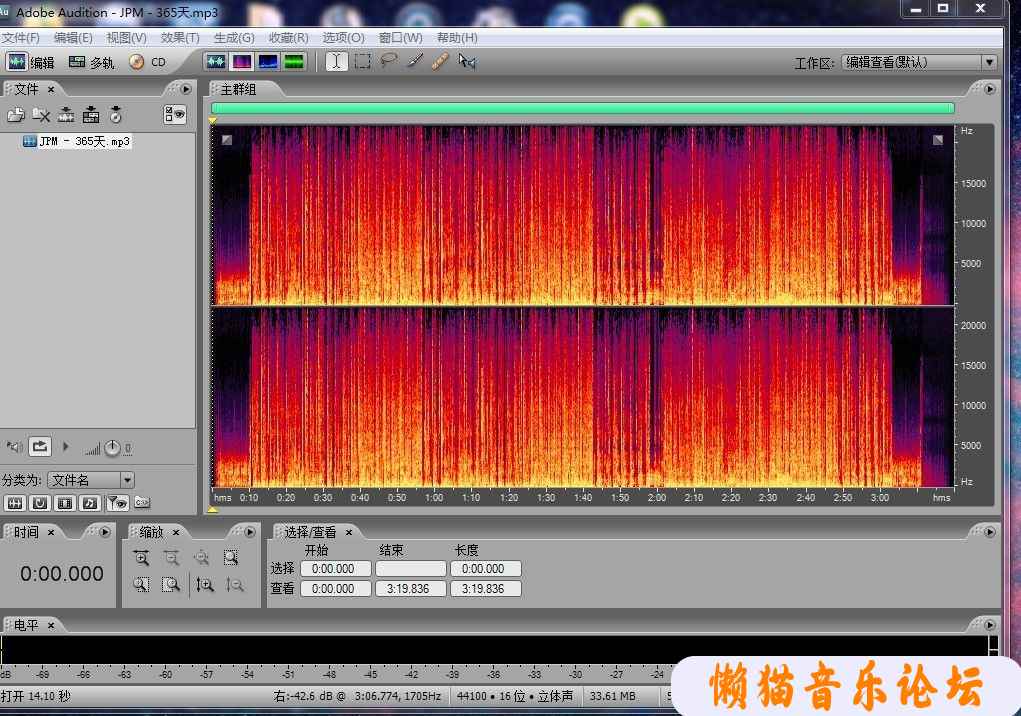The image size is (1021, 716).
Task: Open the 缩放 panel options menu arrow
Action: point(250,532)
